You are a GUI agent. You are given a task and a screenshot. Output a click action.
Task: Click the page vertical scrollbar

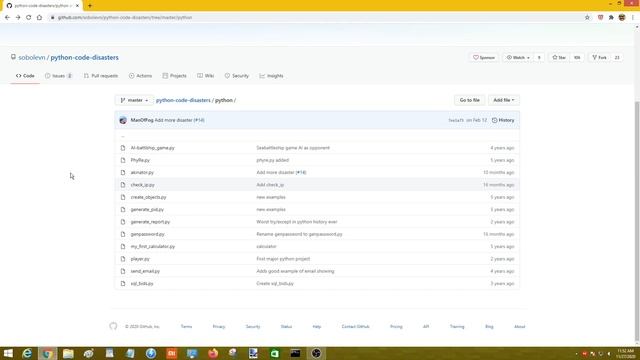[x=637, y=220]
